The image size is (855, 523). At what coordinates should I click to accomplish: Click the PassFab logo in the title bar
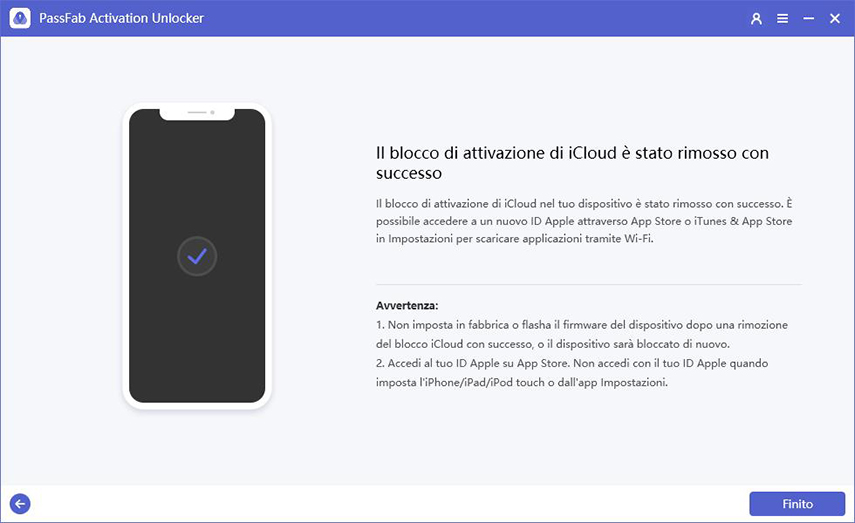coord(19,18)
